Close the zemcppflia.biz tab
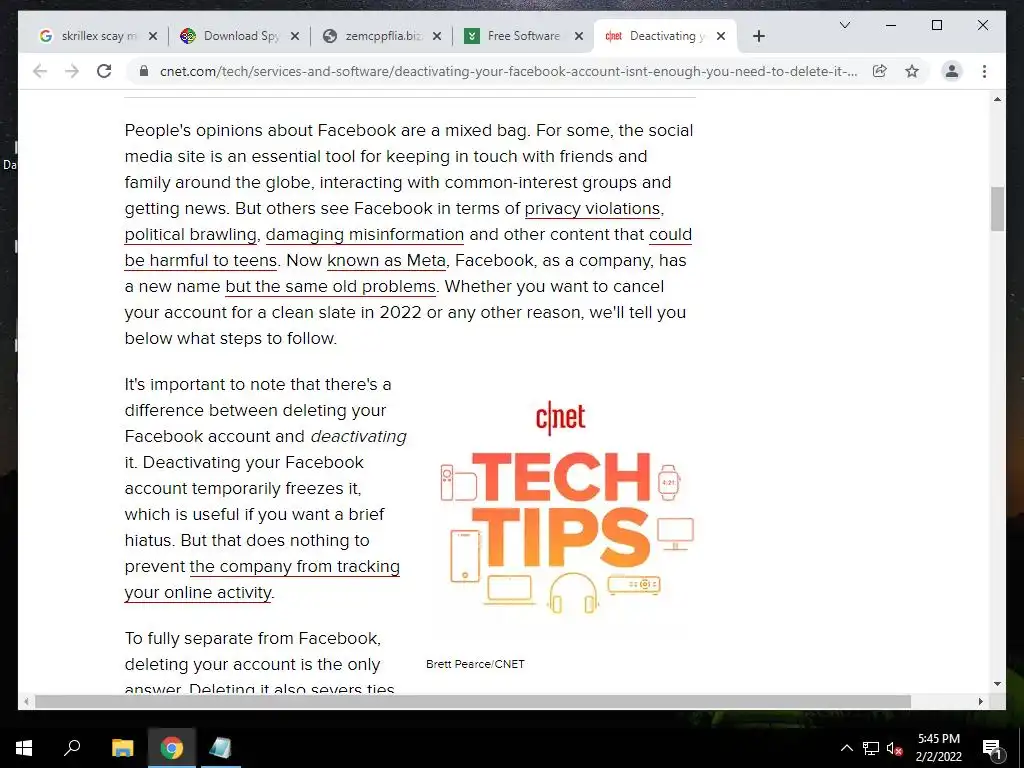The width and height of the screenshot is (1024, 768). coord(437,36)
